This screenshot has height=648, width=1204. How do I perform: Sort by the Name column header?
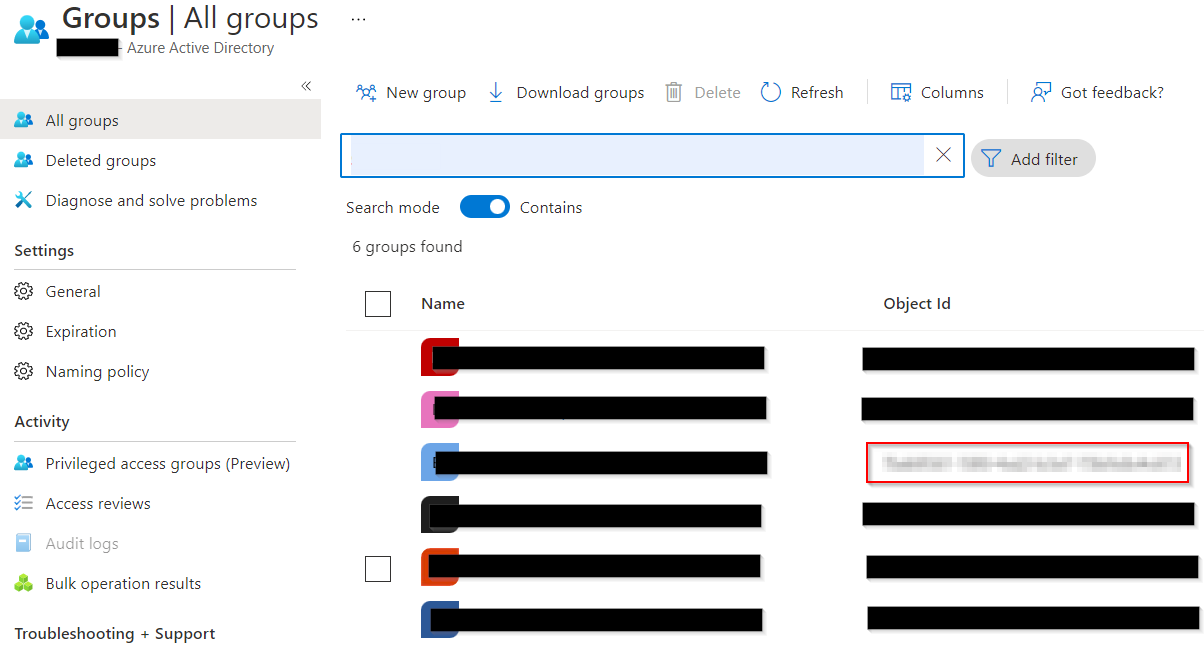tap(443, 304)
